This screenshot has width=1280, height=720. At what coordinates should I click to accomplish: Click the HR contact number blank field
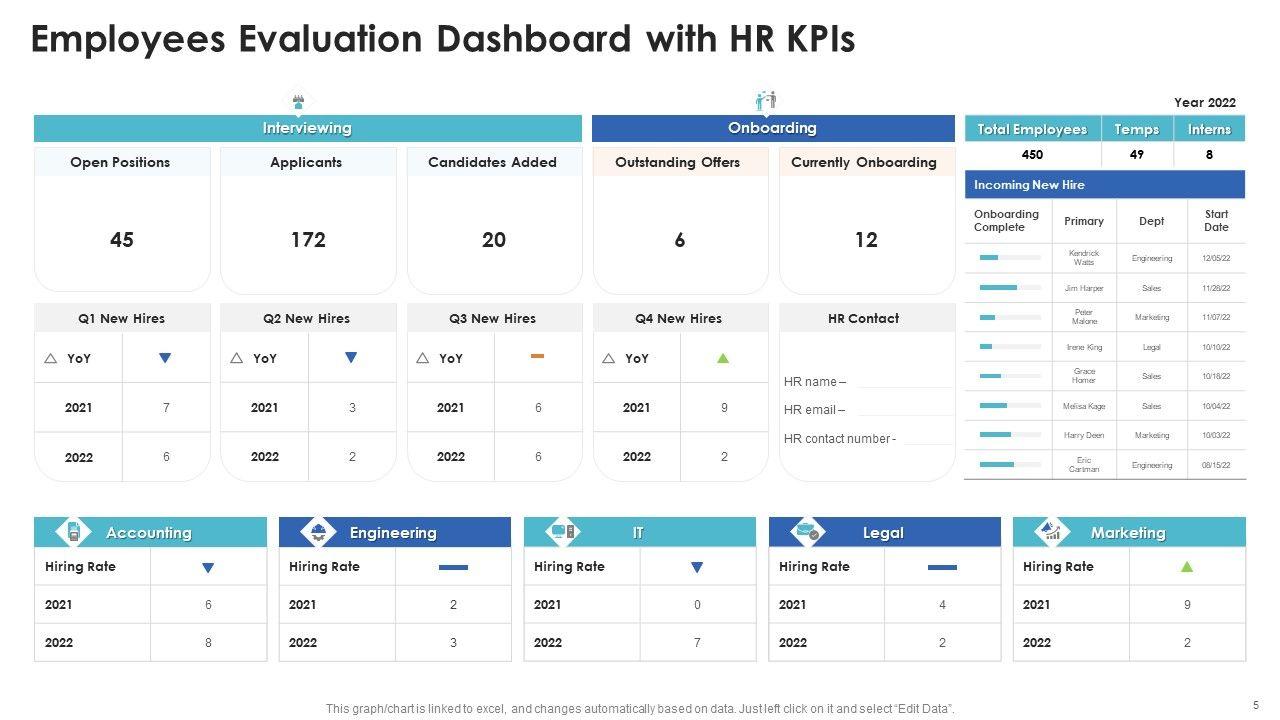click(927, 439)
